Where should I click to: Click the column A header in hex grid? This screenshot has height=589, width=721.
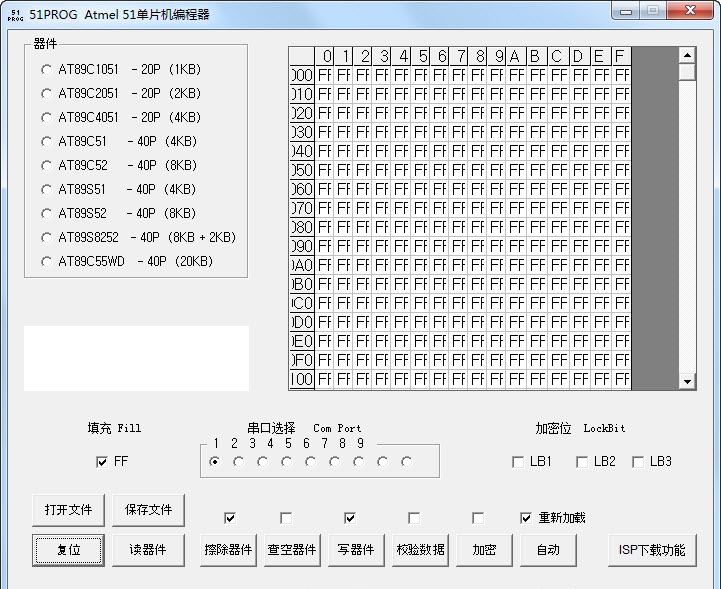point(516,56)
